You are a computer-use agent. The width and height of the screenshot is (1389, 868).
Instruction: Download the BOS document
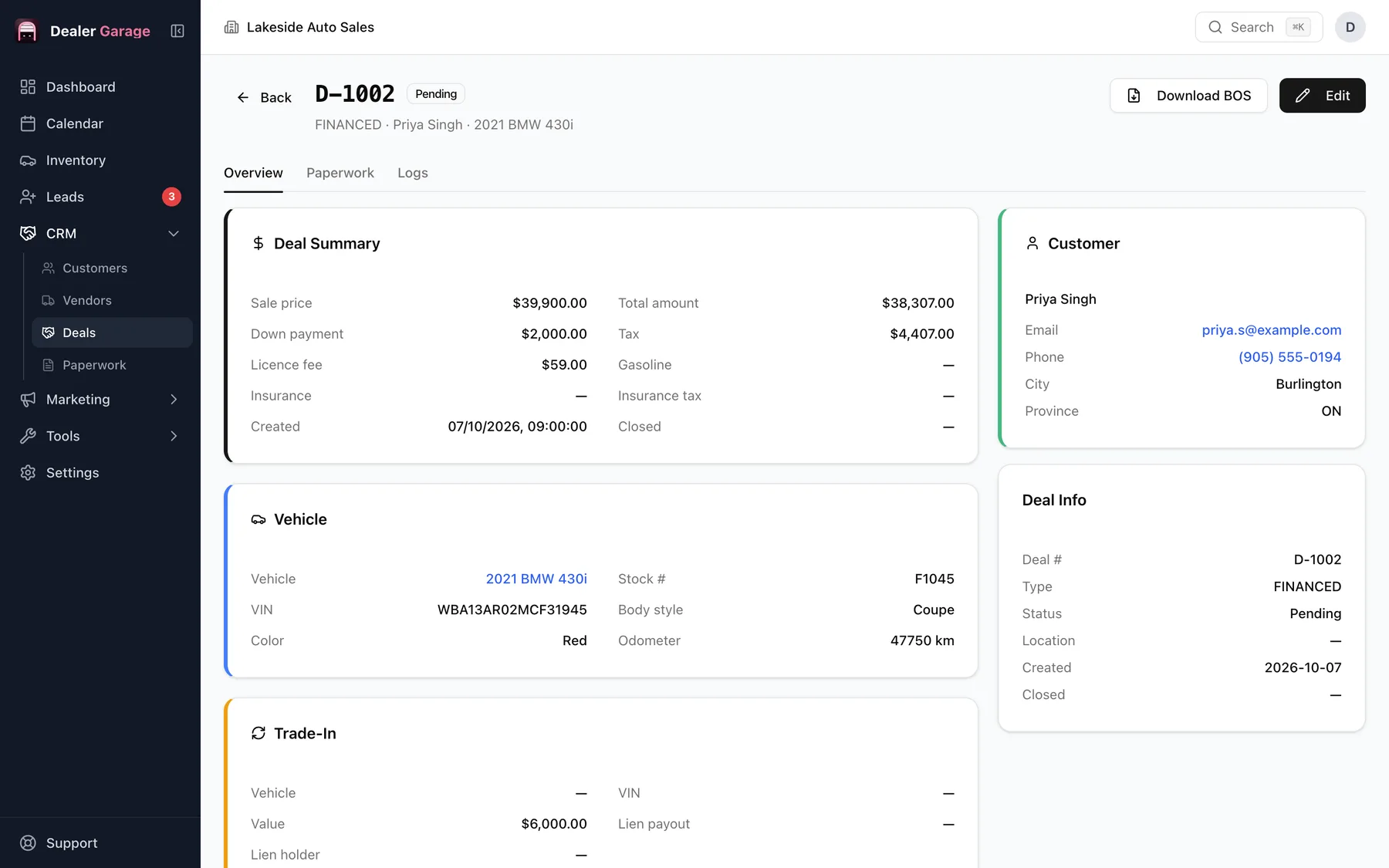click(1188, 96)
